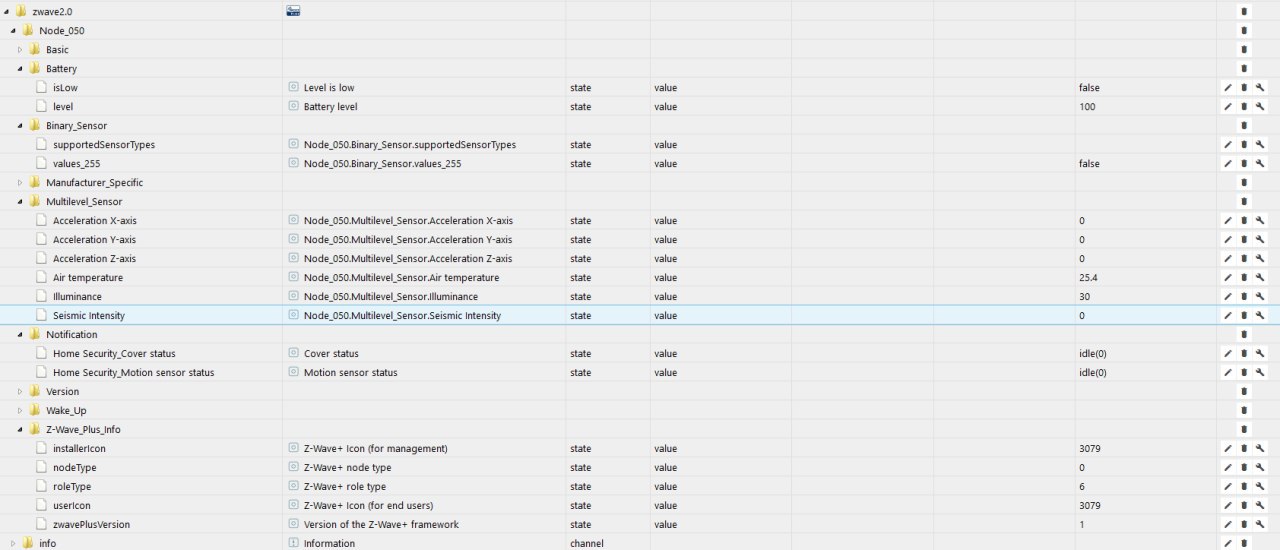
Task: Open wrench settings for values_255
Action: pos(1260,164)
